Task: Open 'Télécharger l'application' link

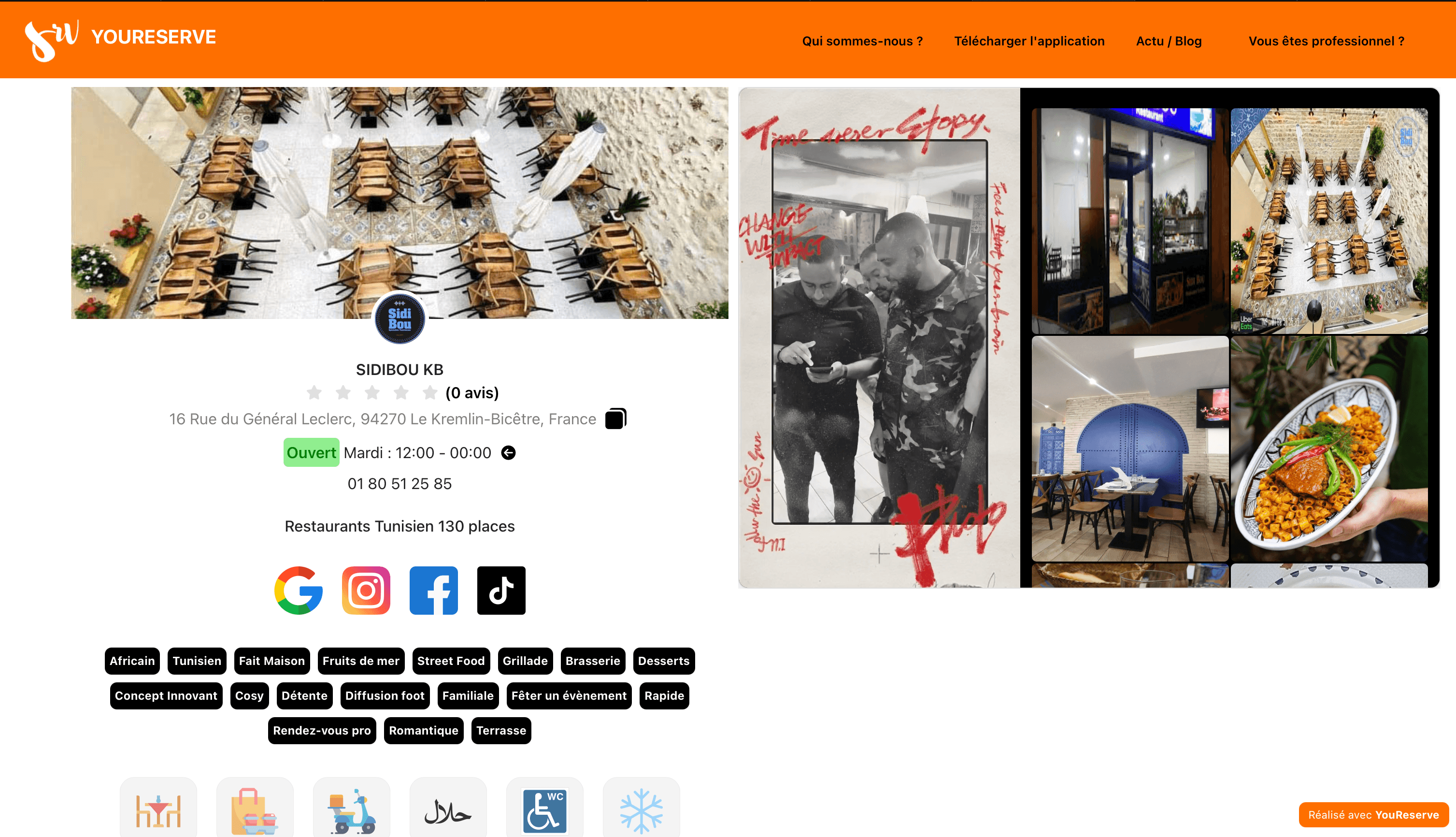Action: (1029, 40)
